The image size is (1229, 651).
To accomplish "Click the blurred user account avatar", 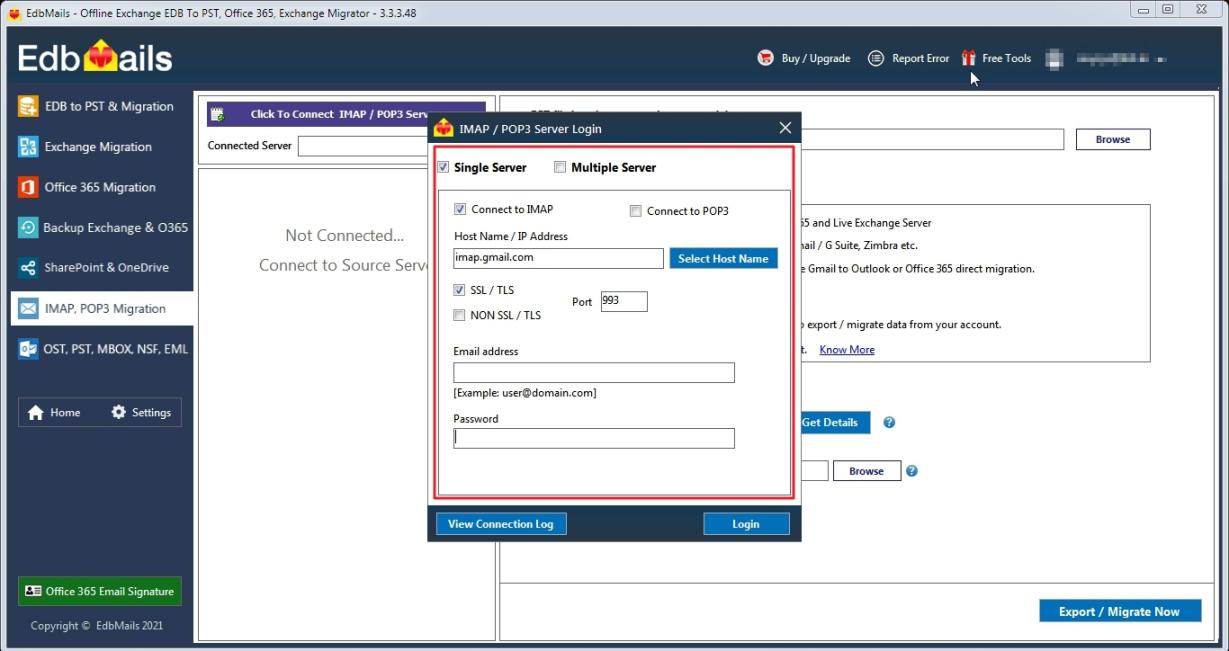I will tap(1054, 59).
